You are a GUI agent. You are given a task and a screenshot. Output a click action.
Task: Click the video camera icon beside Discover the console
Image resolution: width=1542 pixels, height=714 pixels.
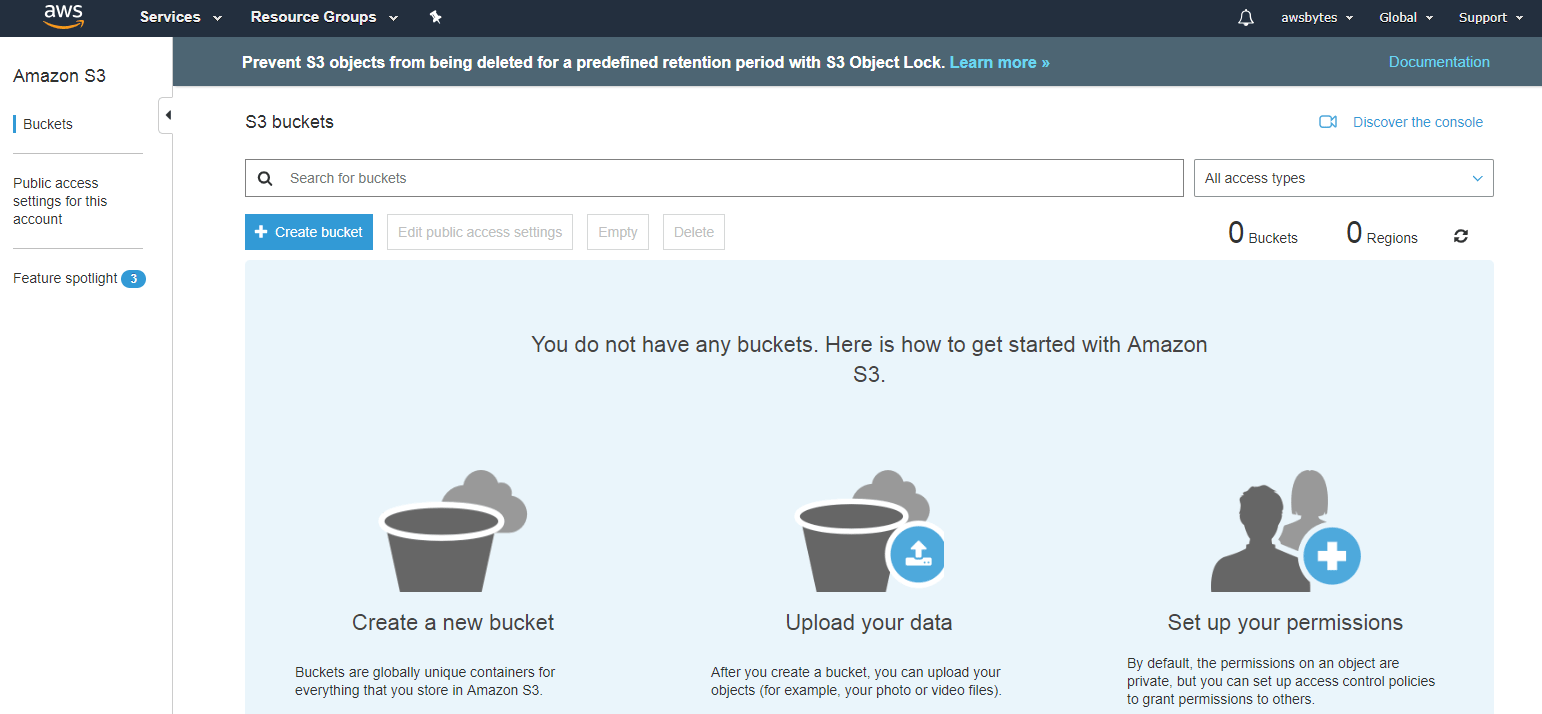click(x=1328, y=122)
